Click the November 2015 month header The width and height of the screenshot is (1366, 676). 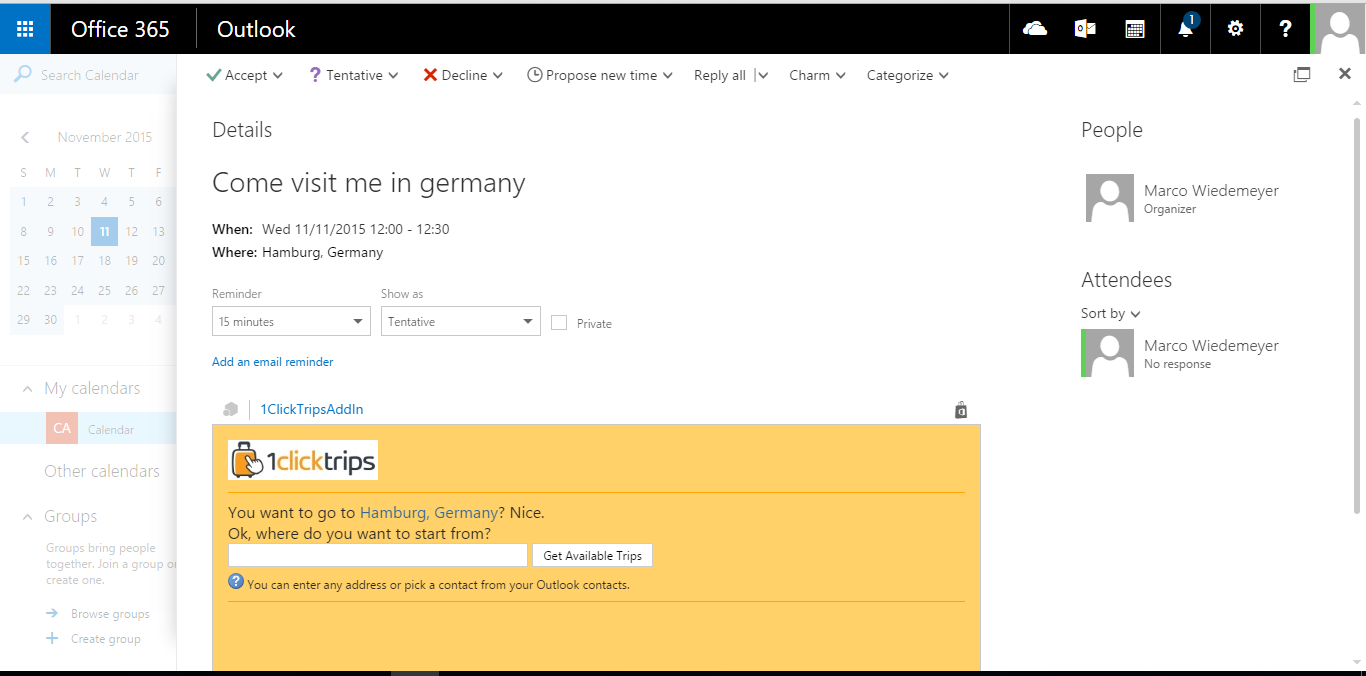coord(105,137)
